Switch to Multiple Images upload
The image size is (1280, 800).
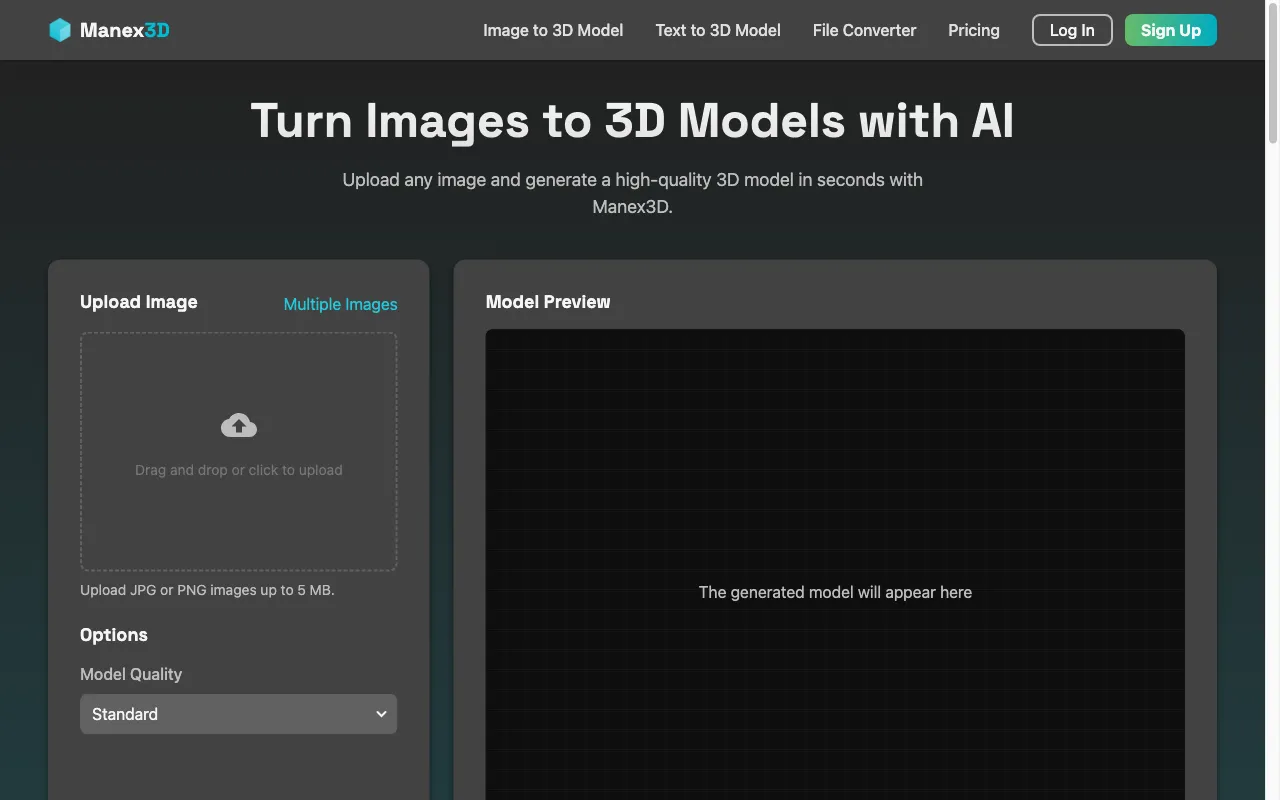[340, 304]
